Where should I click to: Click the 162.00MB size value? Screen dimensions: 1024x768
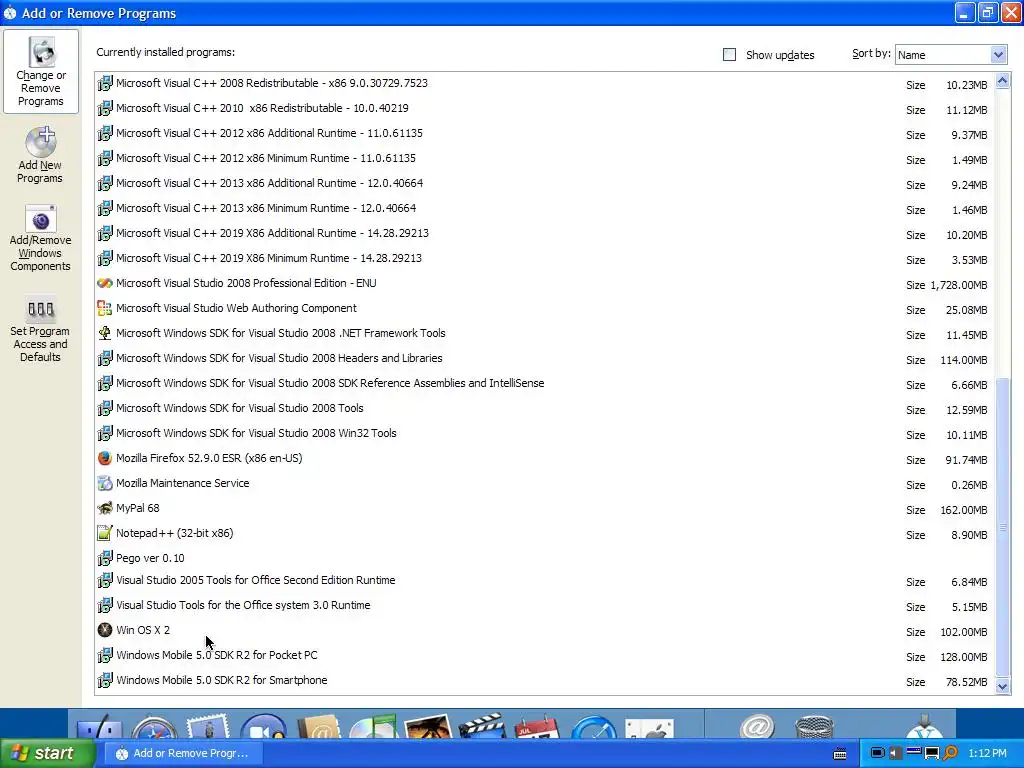point(964,510)
